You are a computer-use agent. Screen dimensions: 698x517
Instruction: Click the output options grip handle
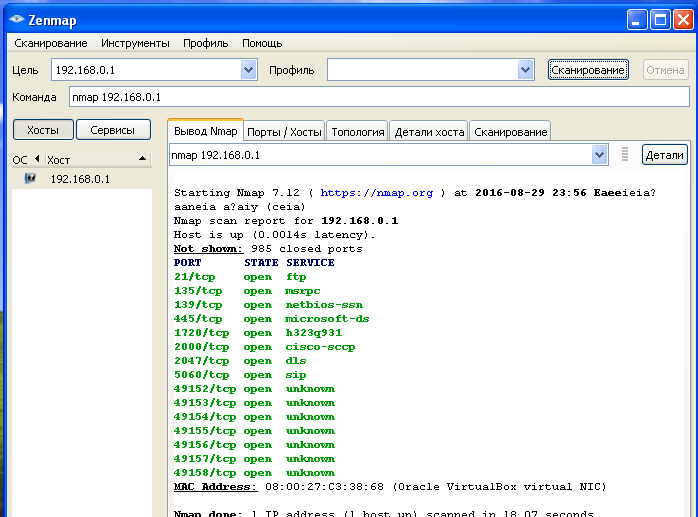[625, 155]
